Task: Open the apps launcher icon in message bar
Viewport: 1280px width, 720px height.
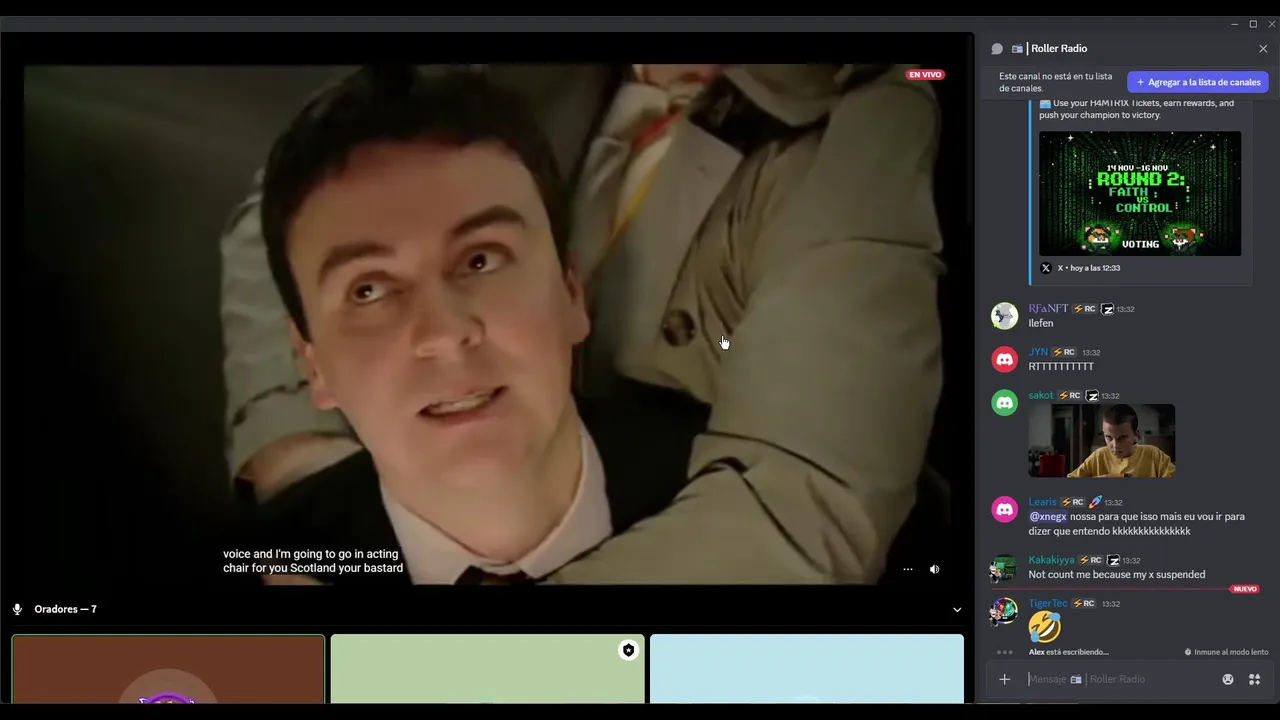Action: pyautogui.click(x=1254, y=679)
